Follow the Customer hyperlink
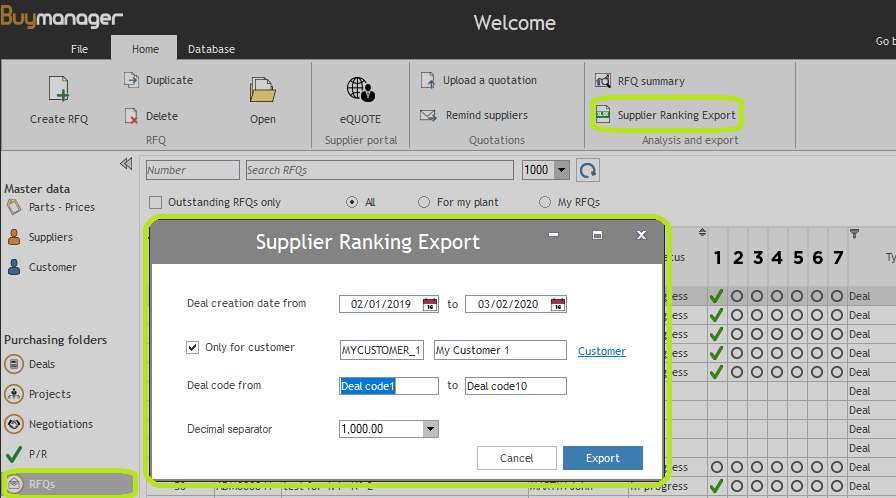This screenshot has height=498, width=896. (601, 351)
